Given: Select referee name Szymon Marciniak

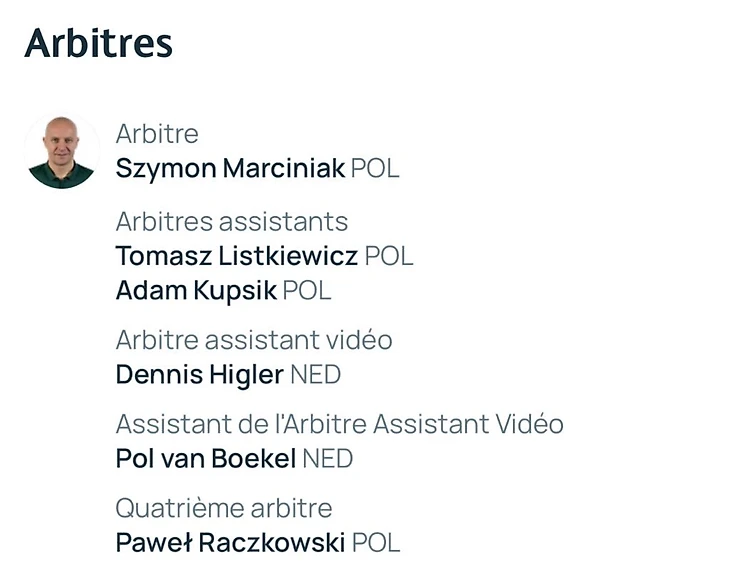Looking at the screenshot, I should pyautogui.click(x=230, y=168).
